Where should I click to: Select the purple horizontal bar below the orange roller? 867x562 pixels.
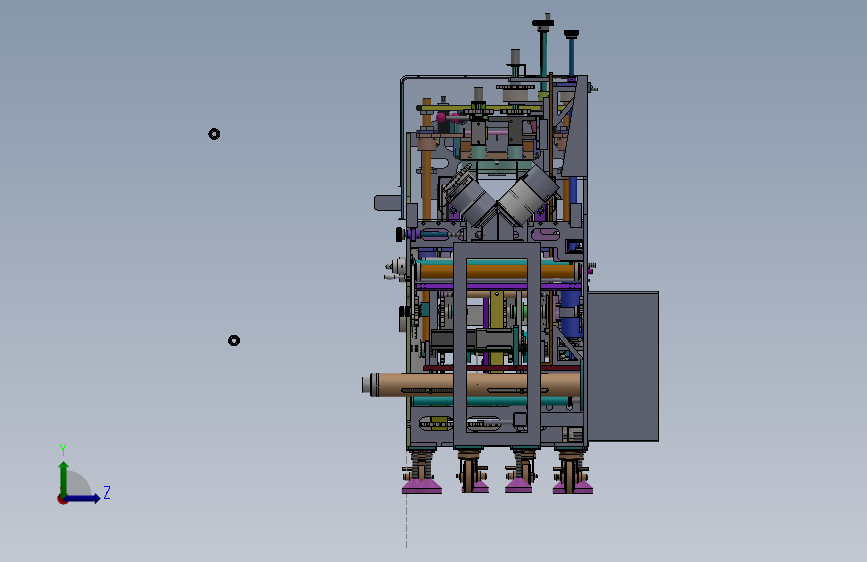click(x=498, y=286)
